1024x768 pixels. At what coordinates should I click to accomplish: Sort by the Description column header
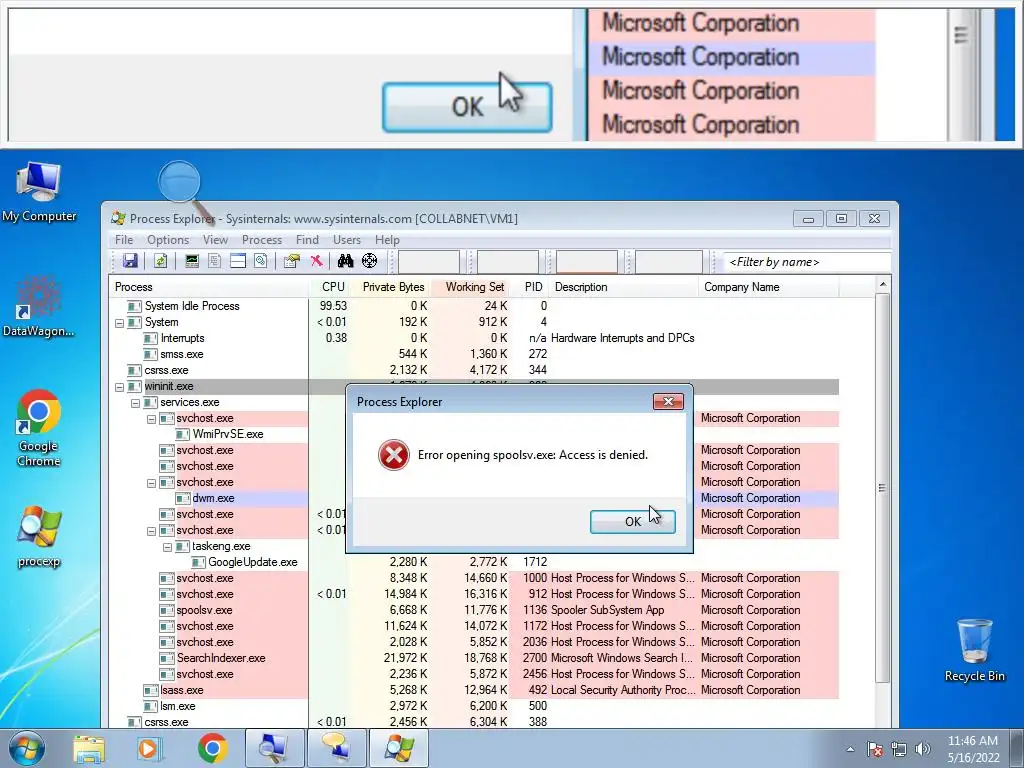[624, 287]
